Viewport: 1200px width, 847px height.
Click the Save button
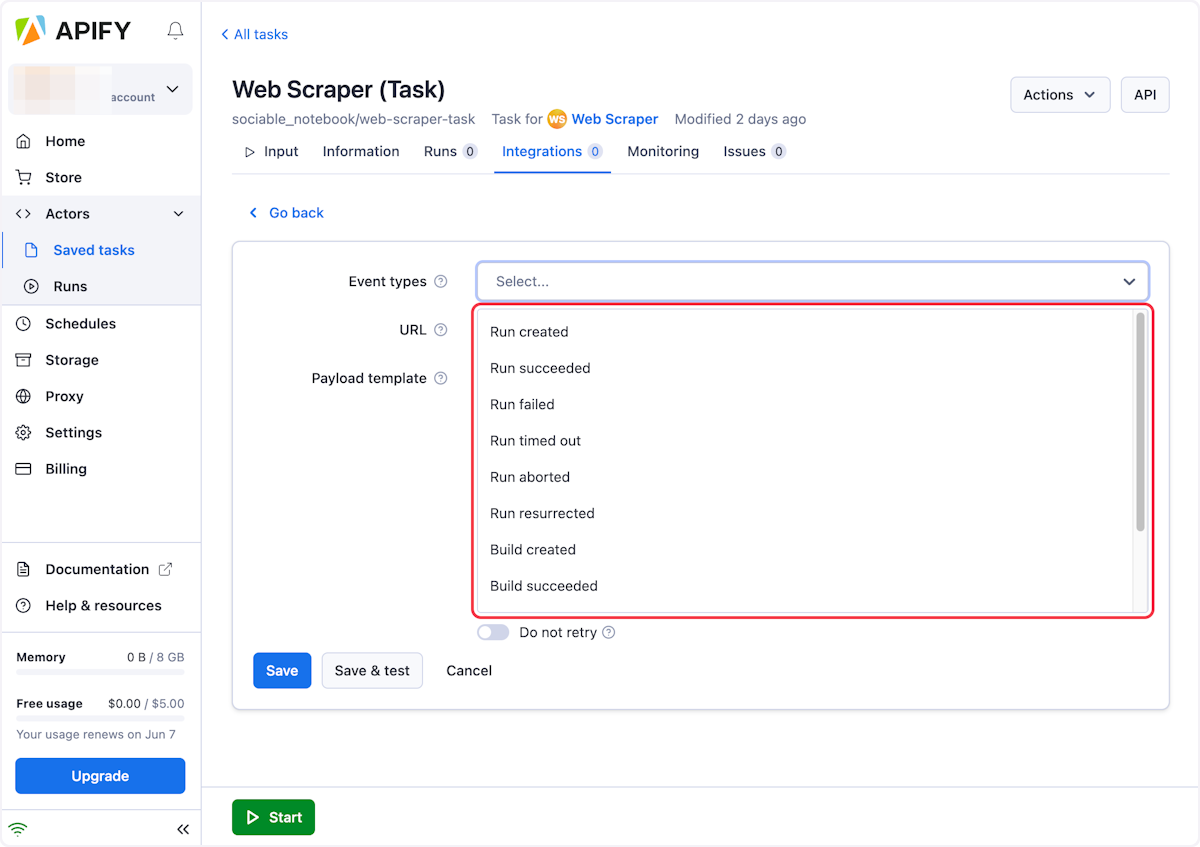click(x=282, y=671)
